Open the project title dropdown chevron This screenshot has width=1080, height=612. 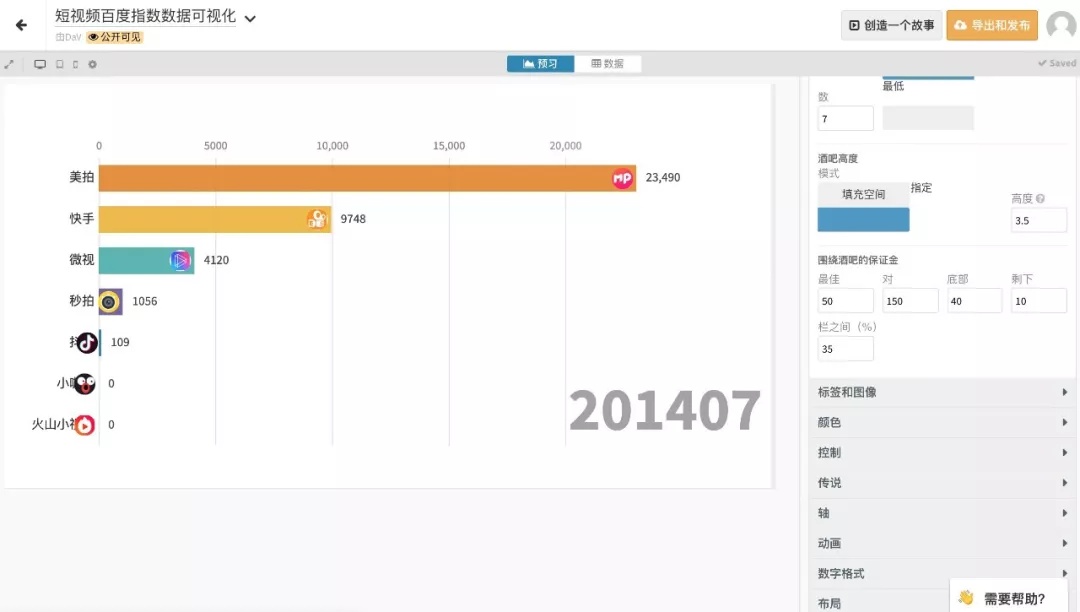coord(250,19)
